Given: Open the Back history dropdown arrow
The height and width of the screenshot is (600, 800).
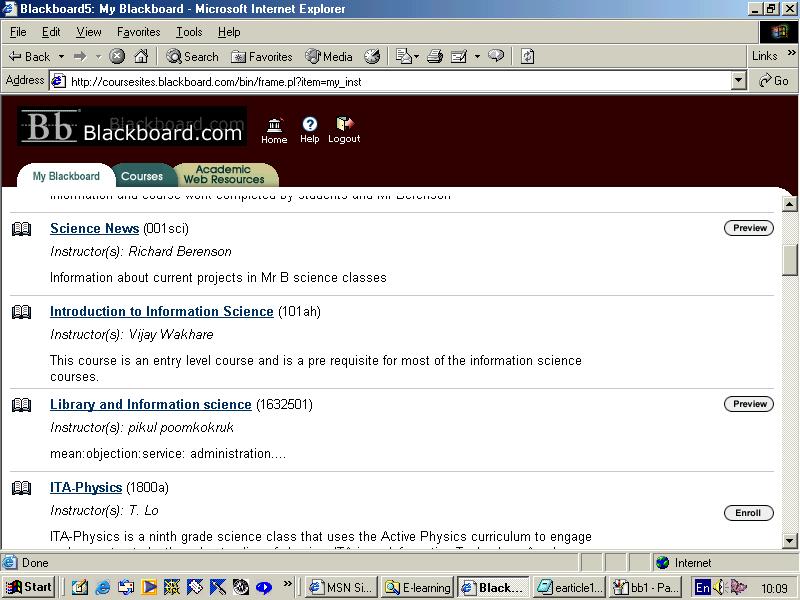Looking at the screenshot, I should coord(61,56).
